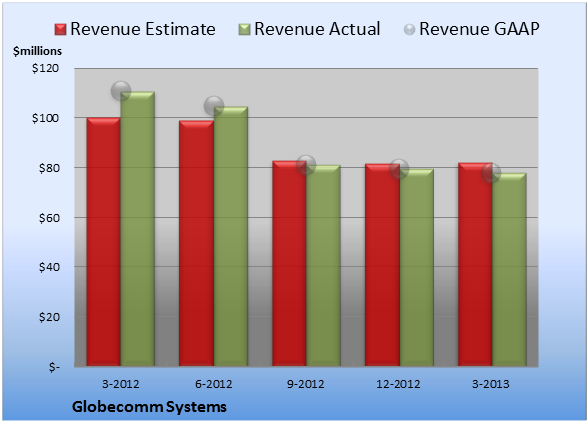Image resolution: width=588 pixels, height=422 pixels.
Task: Click the gray Revenue GAAP legend marker
Action: click(410, 30)
